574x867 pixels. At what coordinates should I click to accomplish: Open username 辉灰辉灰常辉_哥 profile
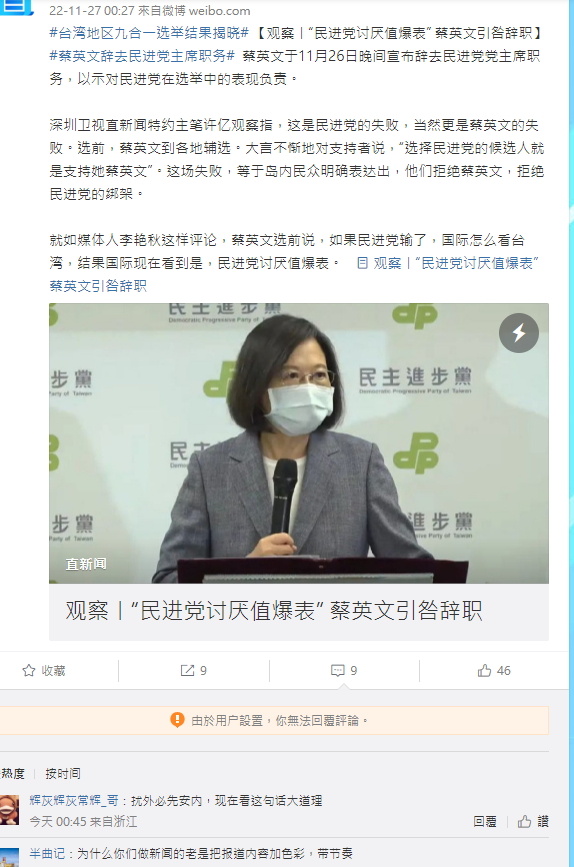click(x=74, y=801)
